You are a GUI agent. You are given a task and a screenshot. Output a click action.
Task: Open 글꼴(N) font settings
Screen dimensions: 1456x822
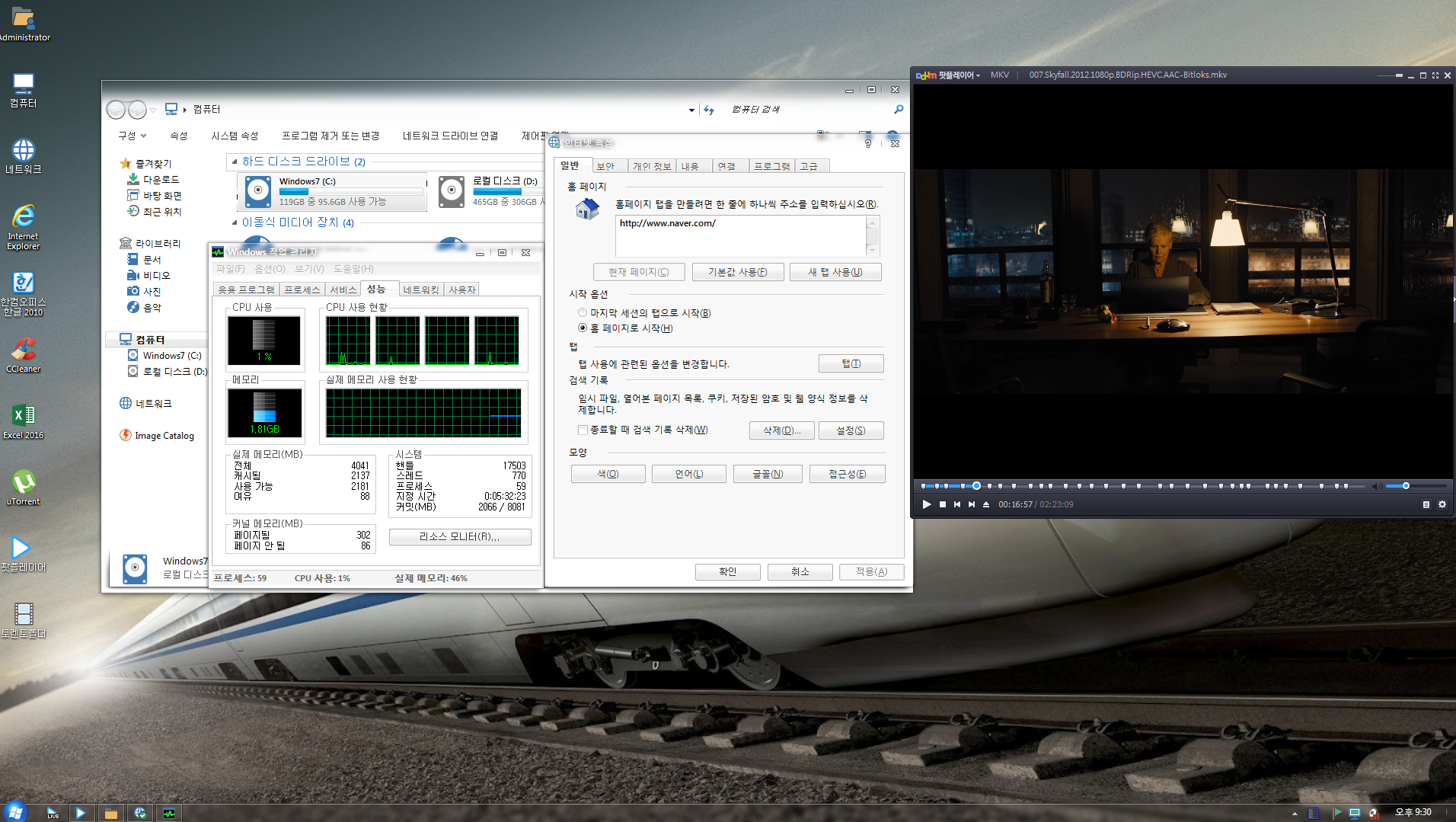click(768, 474)
